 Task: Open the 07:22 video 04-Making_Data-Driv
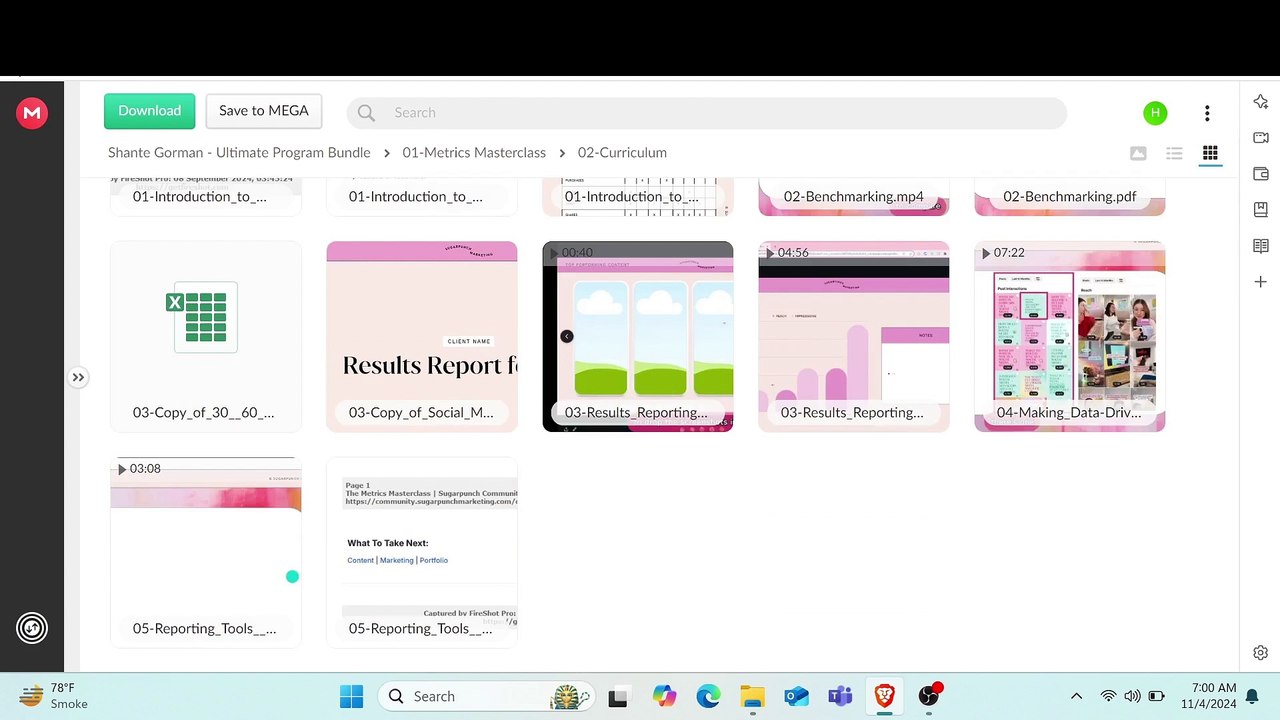1070,337
